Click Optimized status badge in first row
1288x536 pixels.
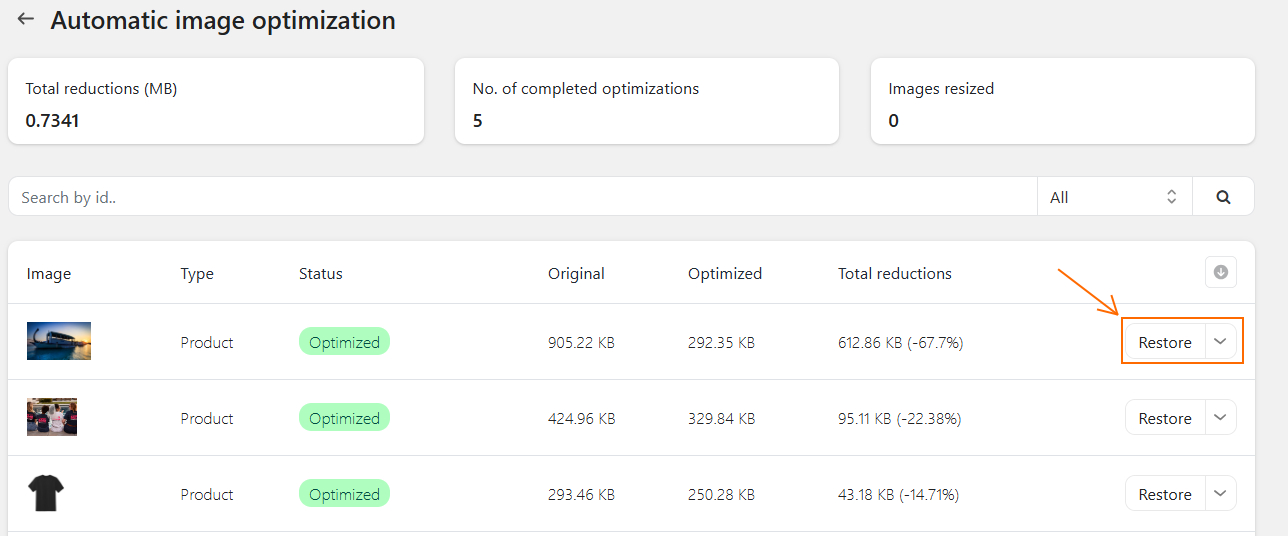coord(344,342)
